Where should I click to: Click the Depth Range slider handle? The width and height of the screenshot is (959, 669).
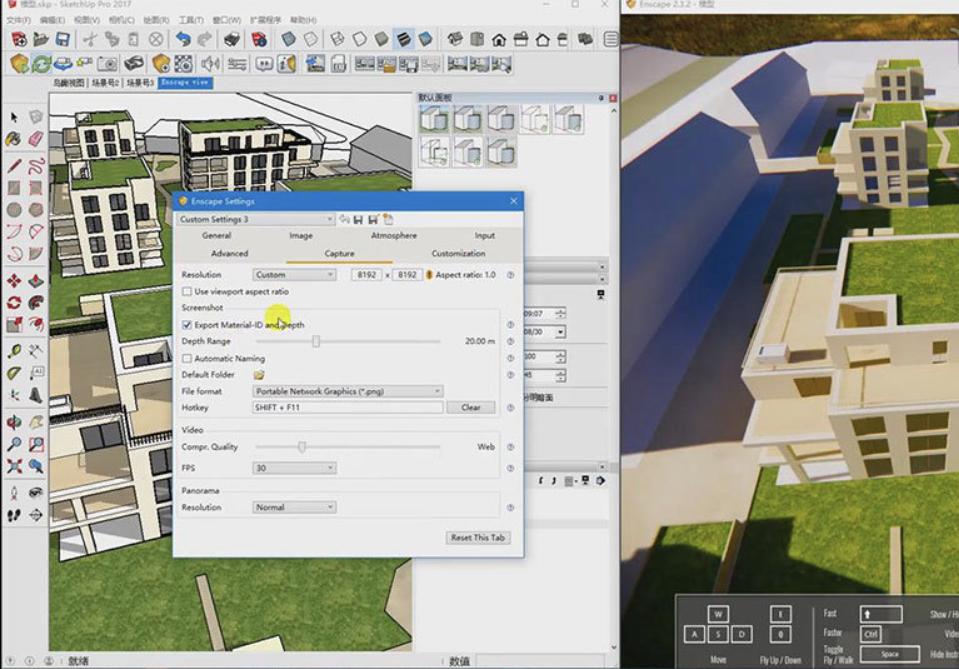316,341
